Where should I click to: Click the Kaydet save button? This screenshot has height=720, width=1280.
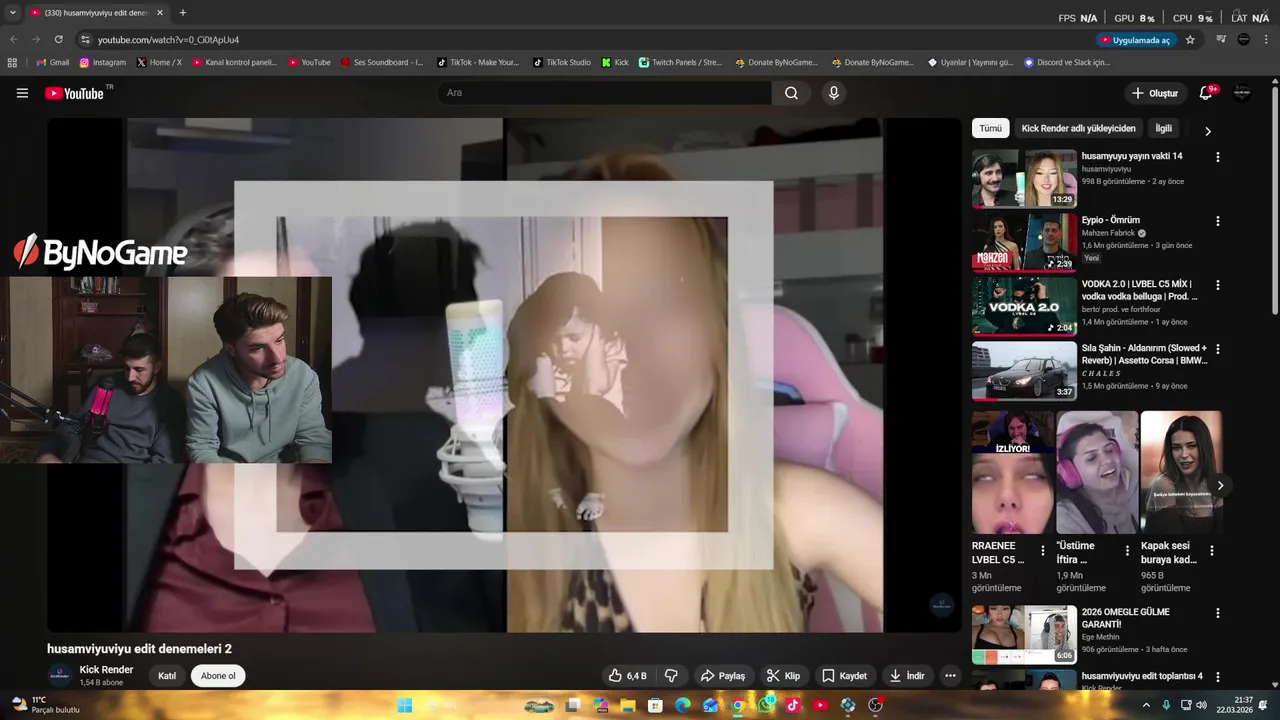pos(844,676)
